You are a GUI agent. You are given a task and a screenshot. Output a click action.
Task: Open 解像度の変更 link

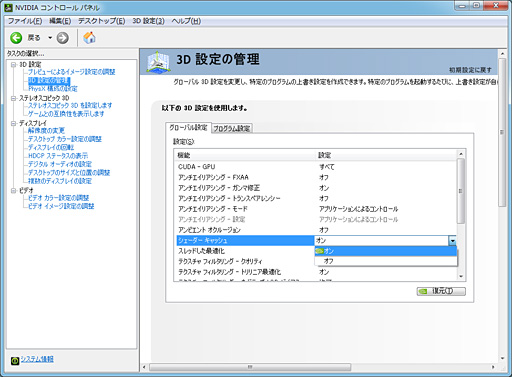[46, 130]
